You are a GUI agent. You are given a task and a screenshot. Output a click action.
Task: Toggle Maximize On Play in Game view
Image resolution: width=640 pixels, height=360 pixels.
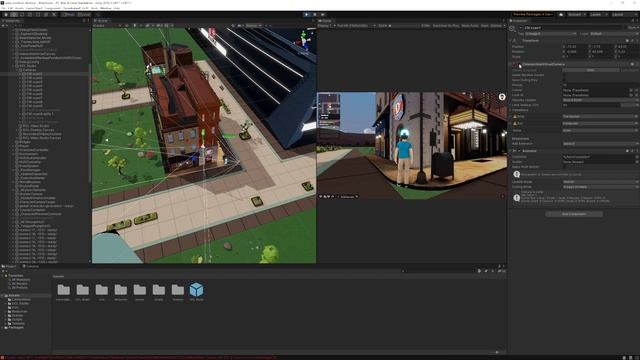coord(445,25)
